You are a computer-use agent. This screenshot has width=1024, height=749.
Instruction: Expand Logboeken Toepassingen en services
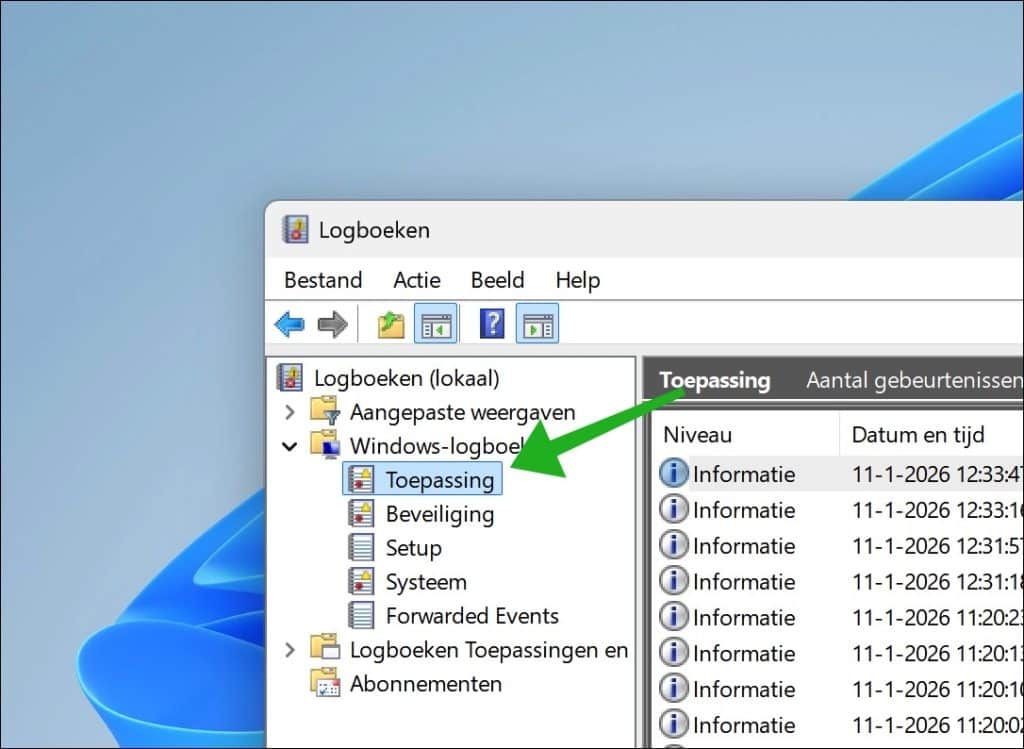point(290,649)
